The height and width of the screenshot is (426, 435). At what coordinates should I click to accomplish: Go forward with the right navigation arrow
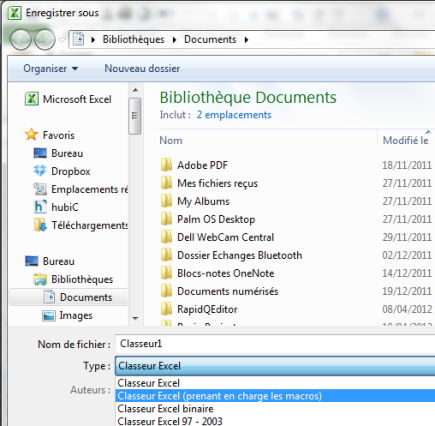pyautogui.click(x=45, y=40)
